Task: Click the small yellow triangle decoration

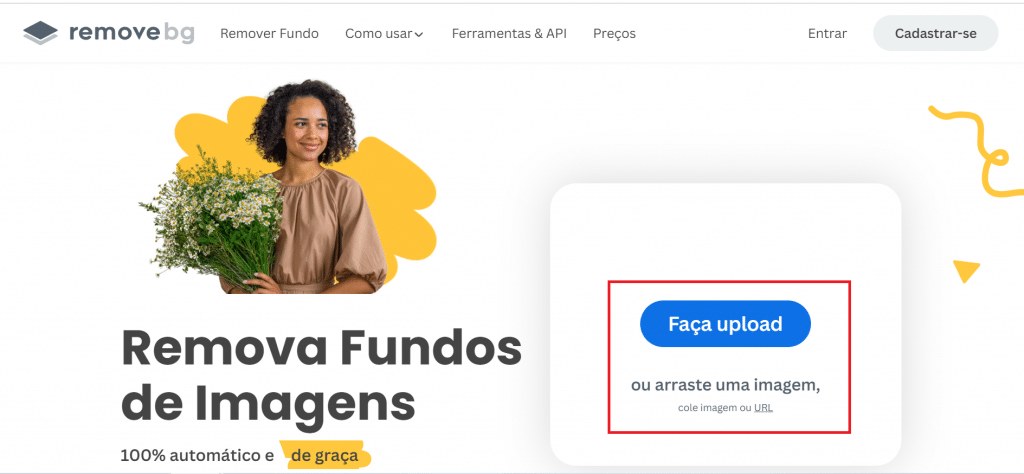Action: (x=966, y=270)
